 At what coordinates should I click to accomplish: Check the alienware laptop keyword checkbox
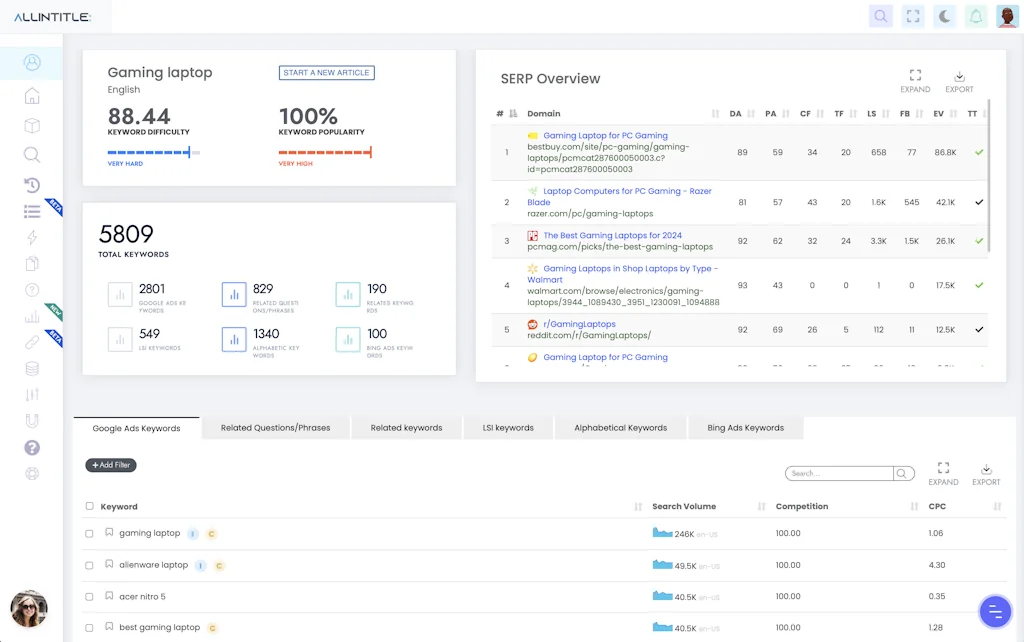(x=89, y=566)
